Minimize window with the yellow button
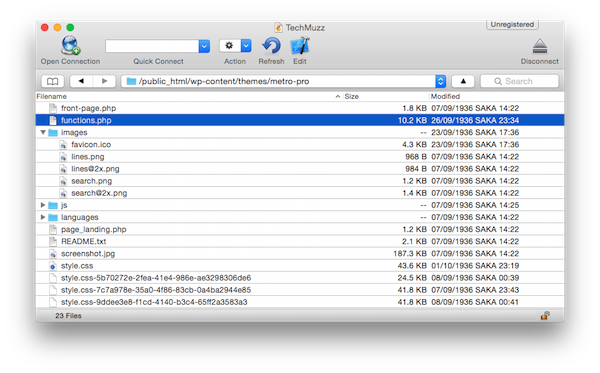Viewport: 600px width, 373px height. pos(57,28)
